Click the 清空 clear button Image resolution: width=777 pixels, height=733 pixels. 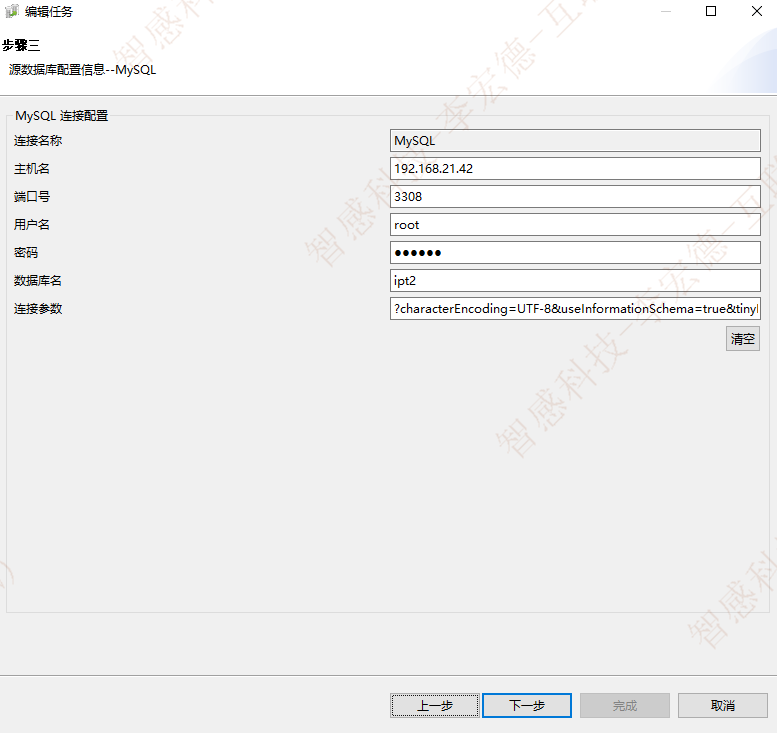pos(742,339)
